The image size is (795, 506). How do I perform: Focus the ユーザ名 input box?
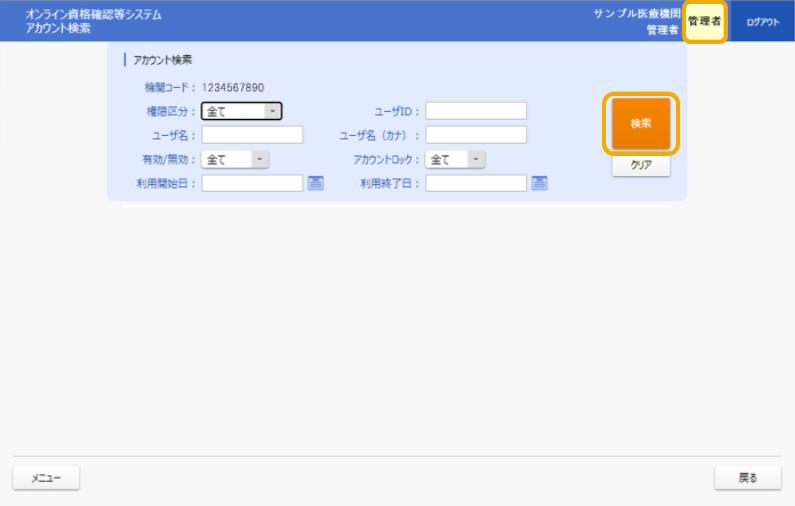[252, 135]
